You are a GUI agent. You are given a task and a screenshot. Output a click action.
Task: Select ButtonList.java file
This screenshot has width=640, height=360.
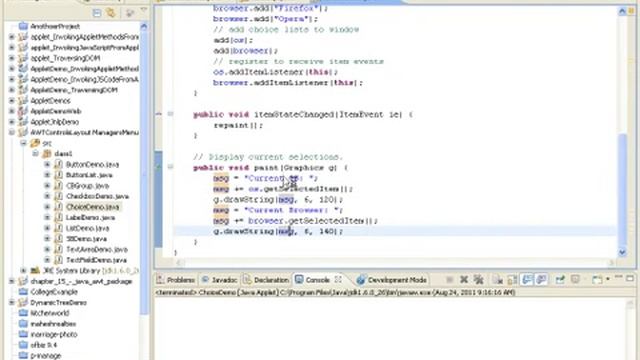89,175
